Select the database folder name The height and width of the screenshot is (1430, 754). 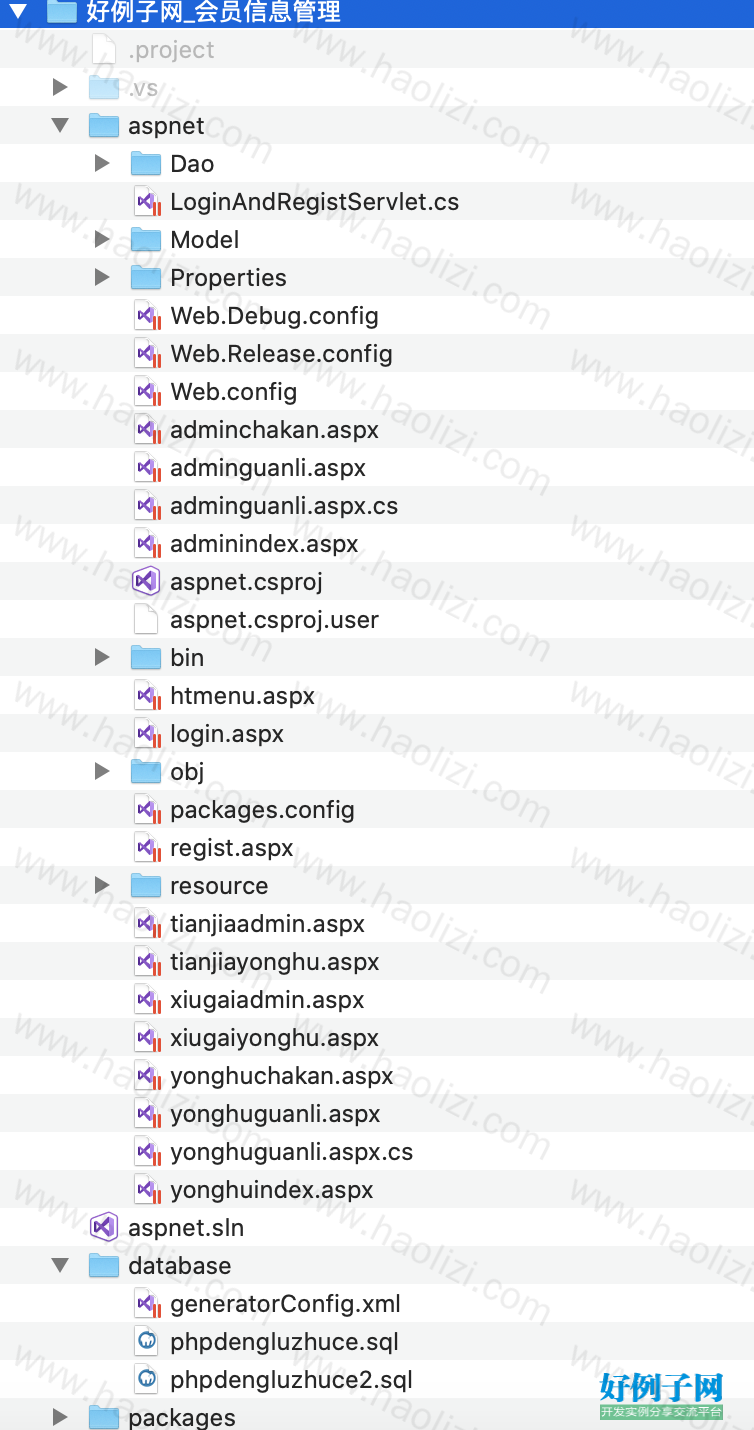[180, 1266]
